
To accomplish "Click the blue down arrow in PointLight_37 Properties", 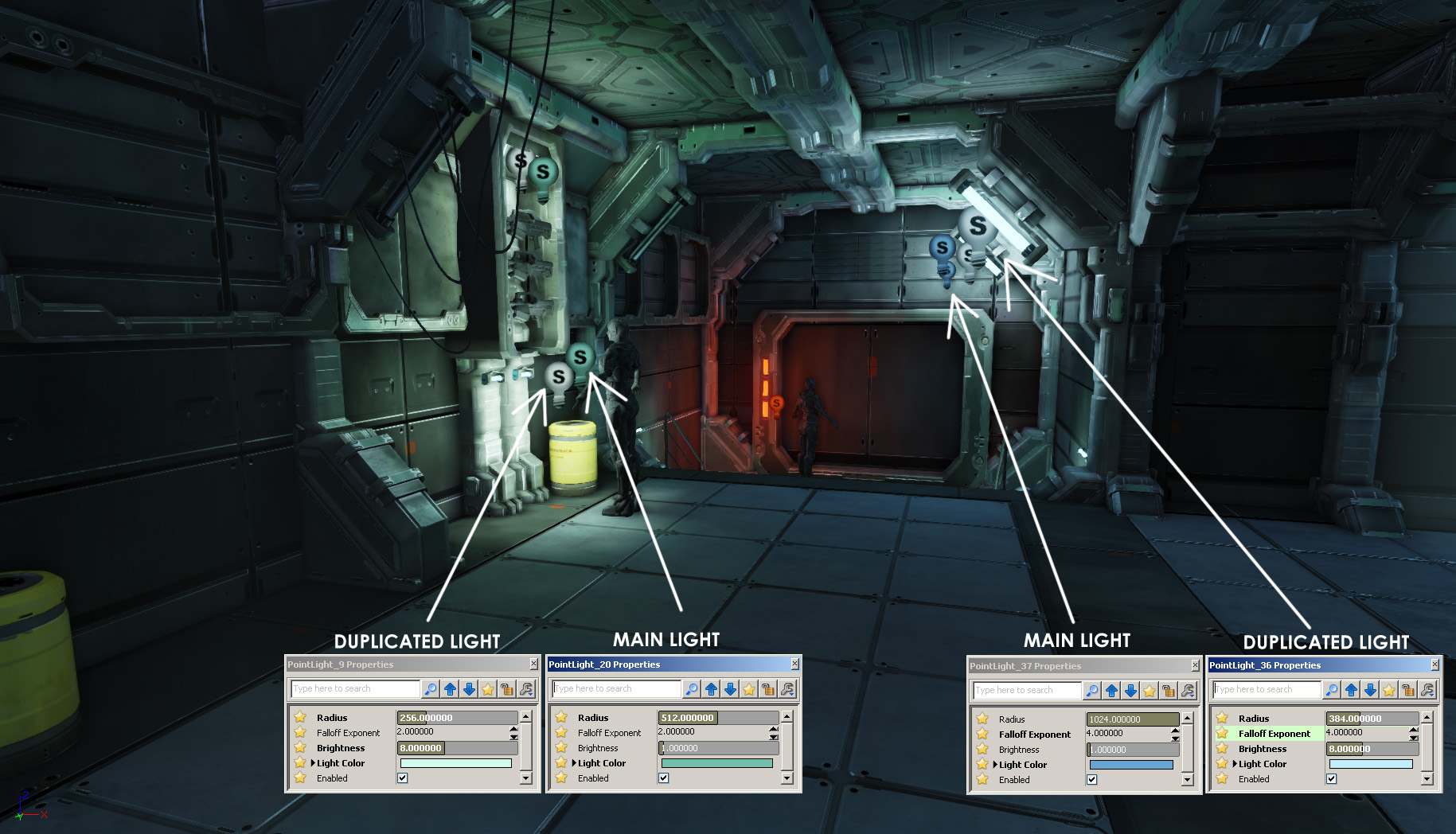I will pyautogui.click(x=1130, y=691).
